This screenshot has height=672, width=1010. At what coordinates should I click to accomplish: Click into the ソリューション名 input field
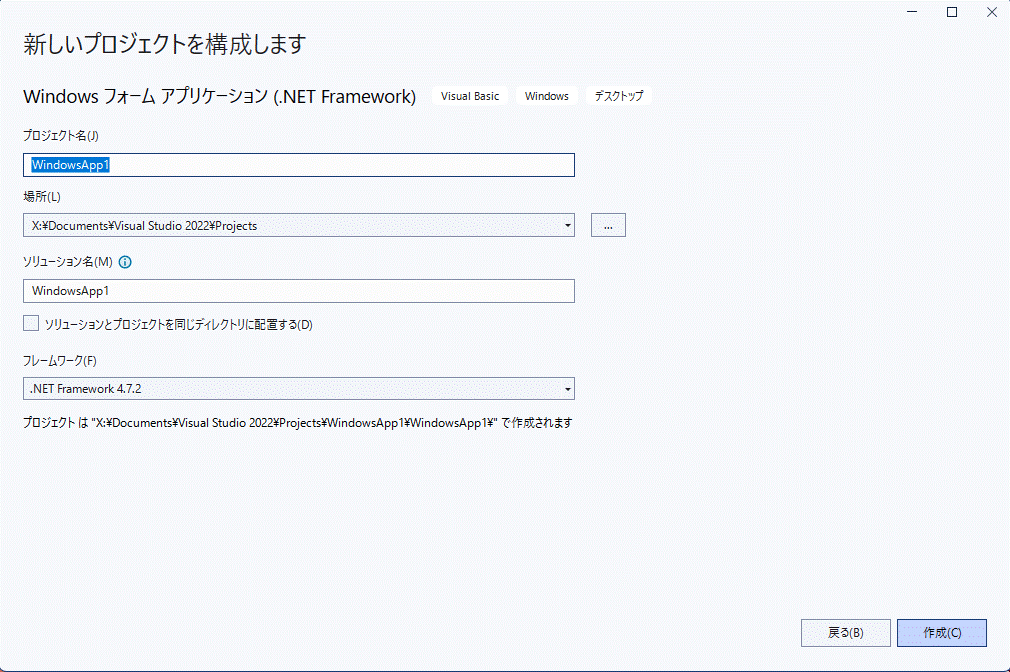[x=298, y=291]
